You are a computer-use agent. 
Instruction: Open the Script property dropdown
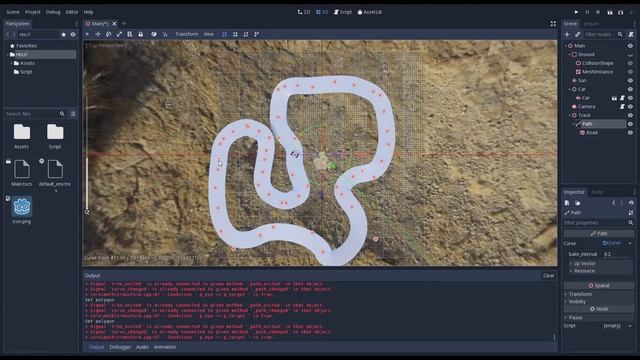(630, 326)
